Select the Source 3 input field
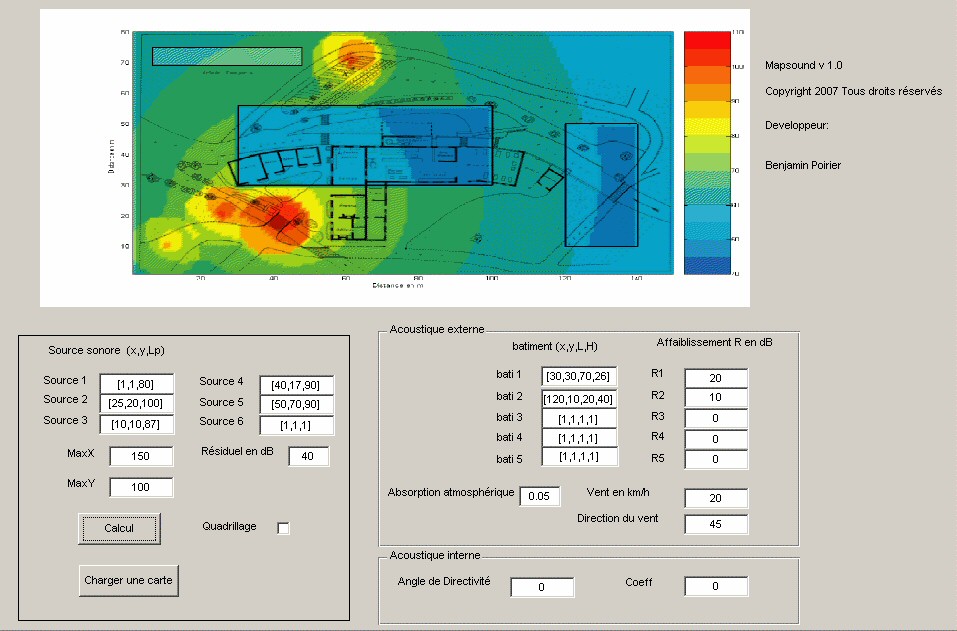This screenshot has width=957, height=631. tap(136, 424)
